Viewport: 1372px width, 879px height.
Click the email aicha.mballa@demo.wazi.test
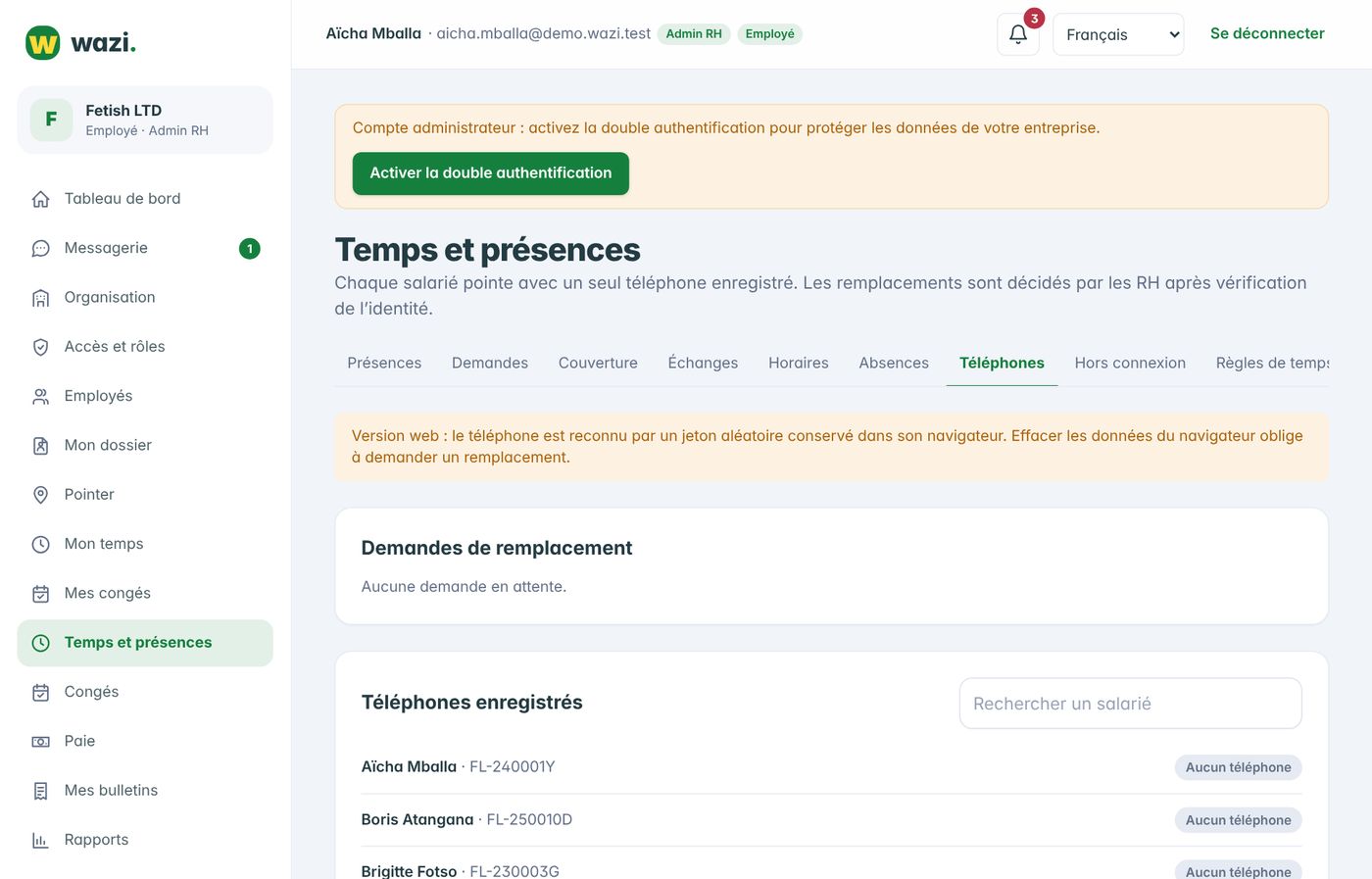(x=543, y=34)
